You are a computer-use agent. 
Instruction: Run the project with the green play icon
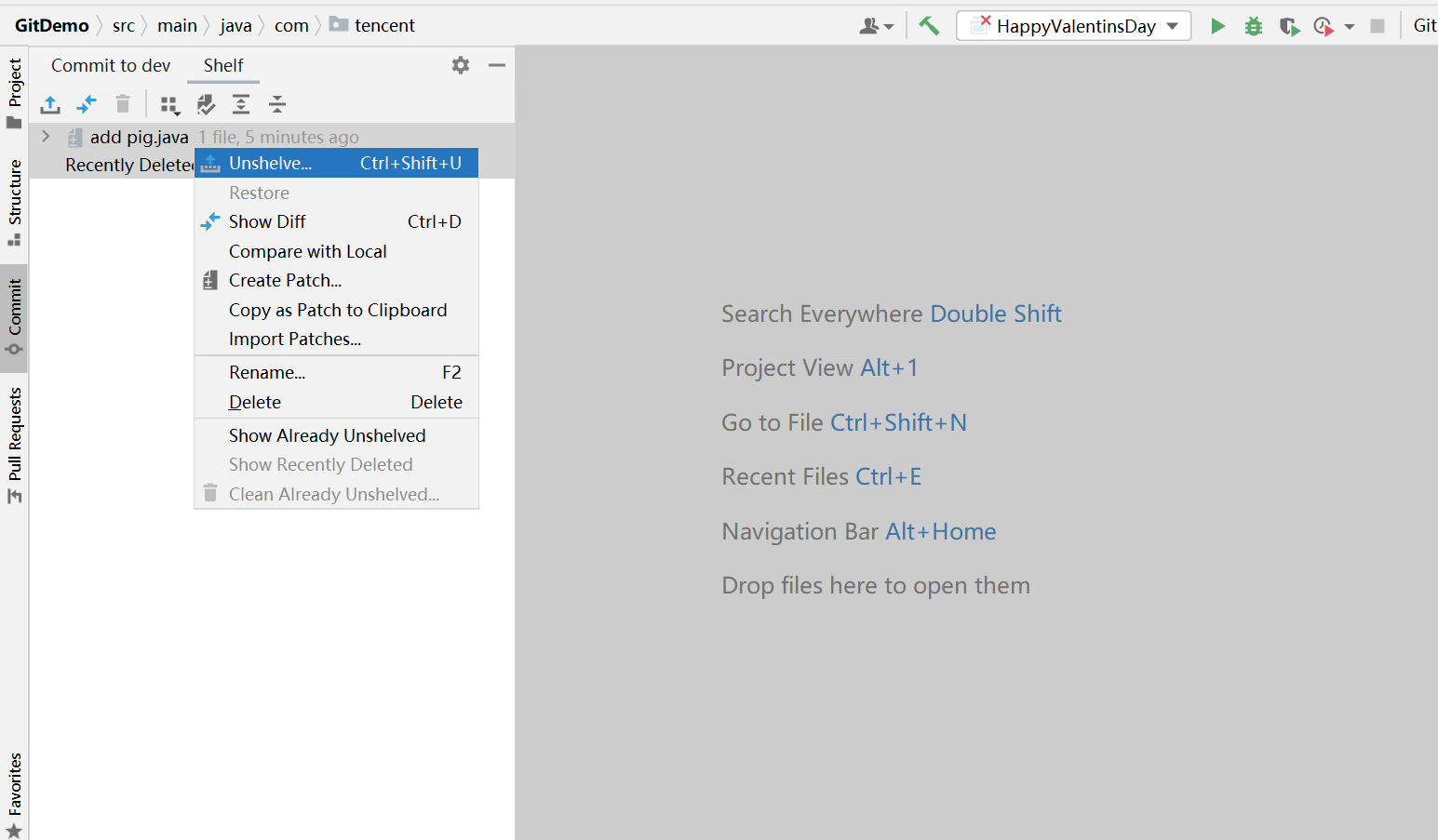pos(1217,25)
